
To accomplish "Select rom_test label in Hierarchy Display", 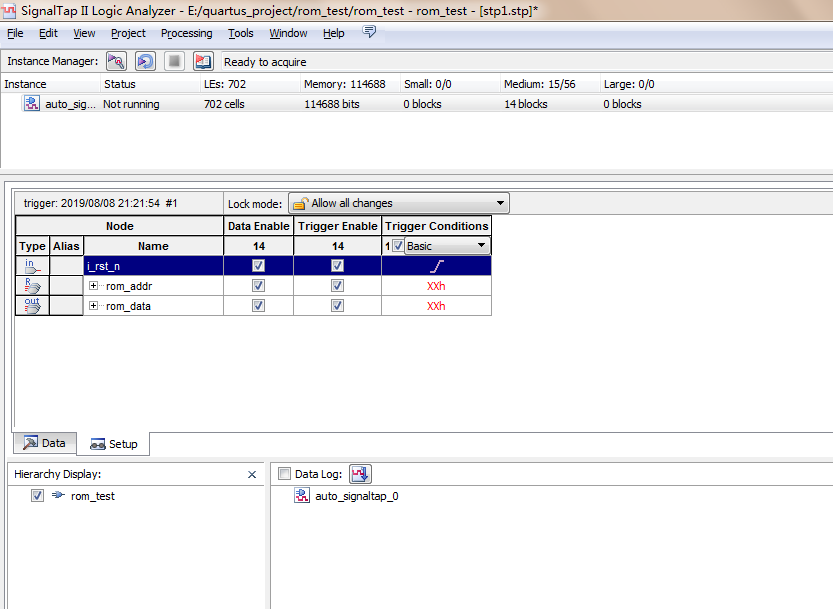I will point(93,496).
